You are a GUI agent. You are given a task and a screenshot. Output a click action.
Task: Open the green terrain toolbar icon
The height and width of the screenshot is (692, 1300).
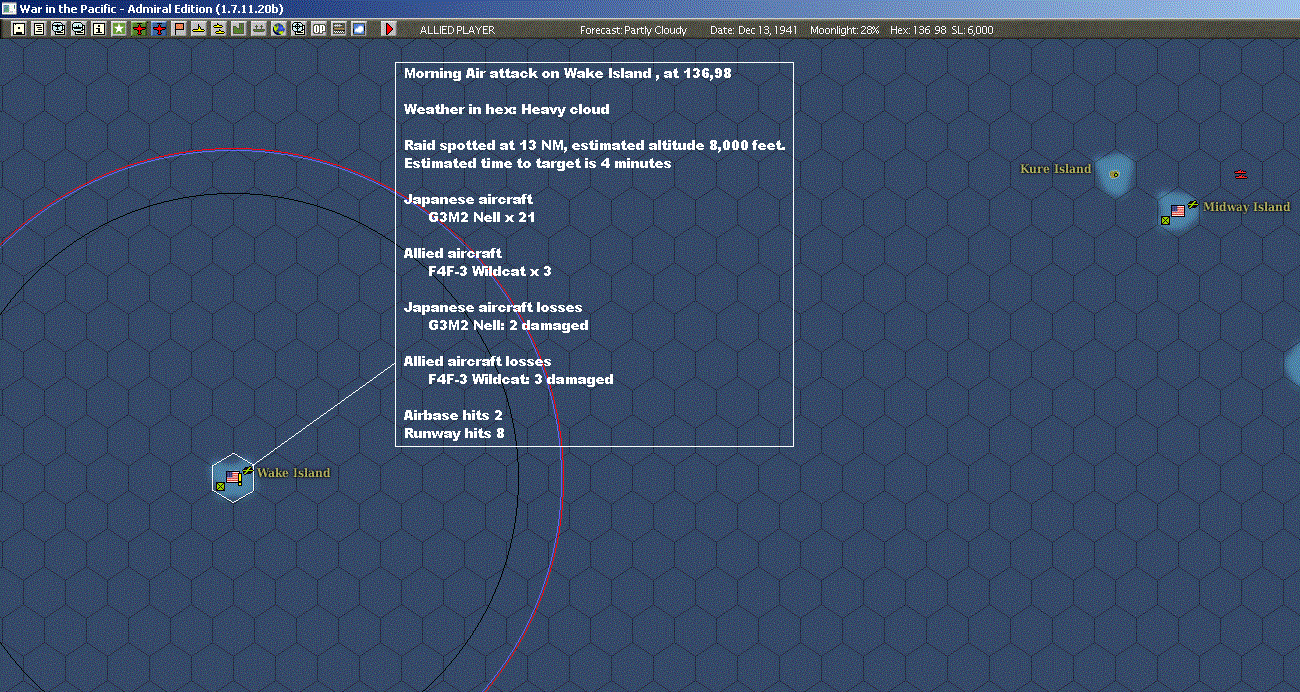click(x=238, y=29)
